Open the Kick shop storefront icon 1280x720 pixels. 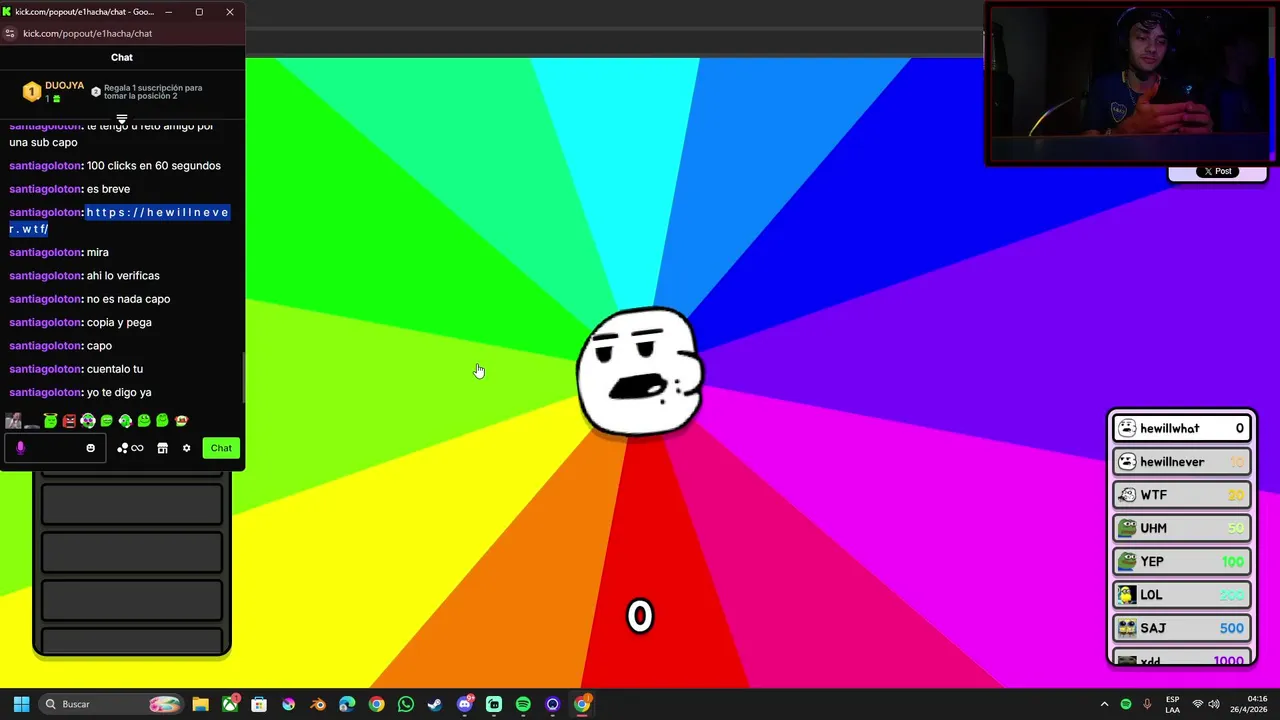pyautogui.click(x=162, y=448)
